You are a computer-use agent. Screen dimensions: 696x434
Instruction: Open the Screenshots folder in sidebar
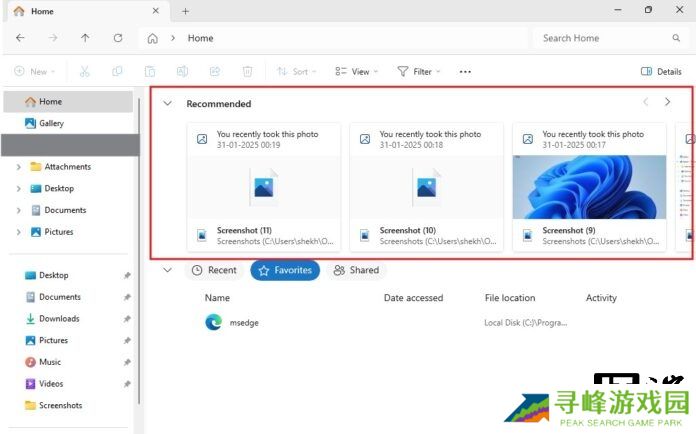pyautogui.click(x=54, y=406)
